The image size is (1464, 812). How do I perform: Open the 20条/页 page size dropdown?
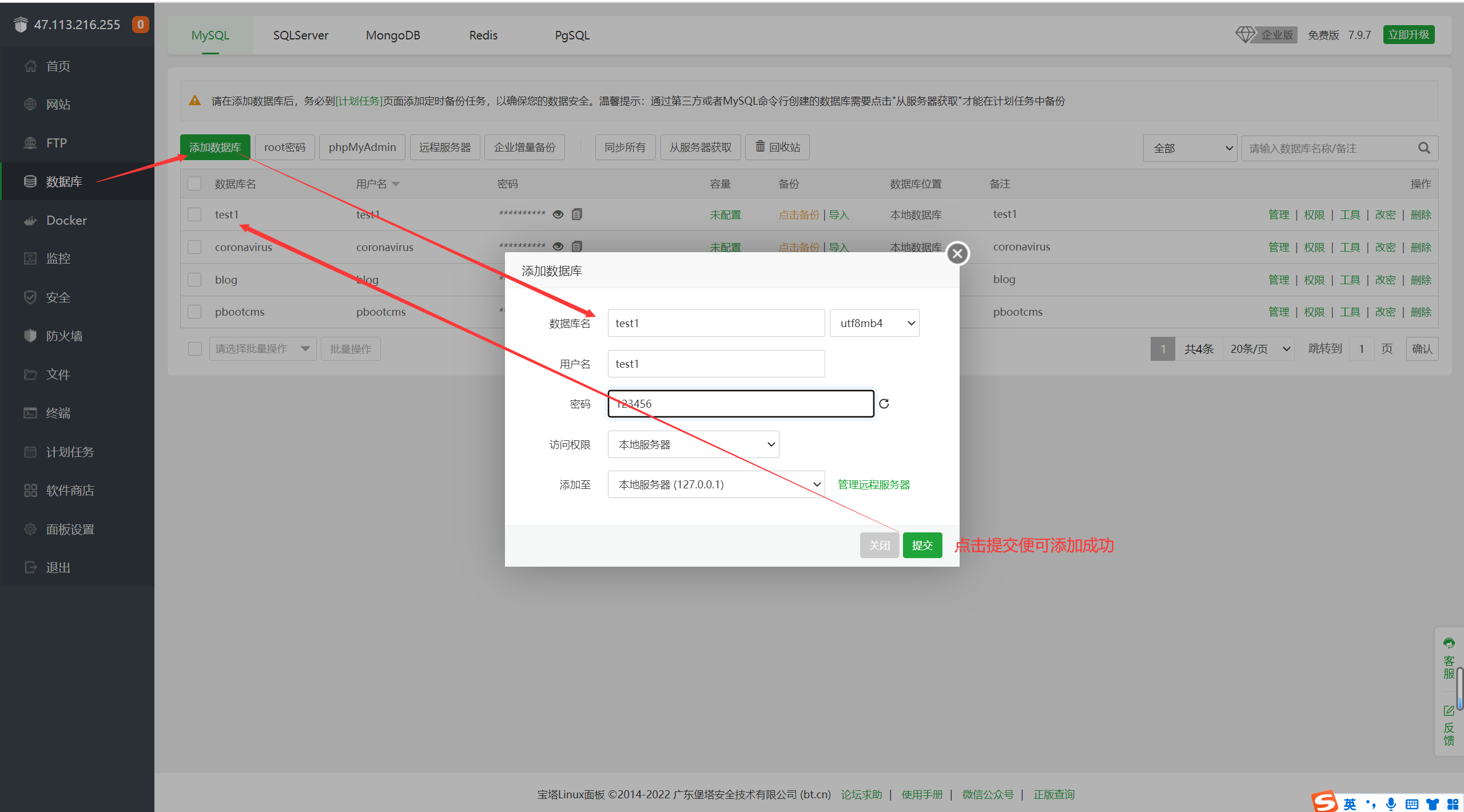pos(1259,349)
